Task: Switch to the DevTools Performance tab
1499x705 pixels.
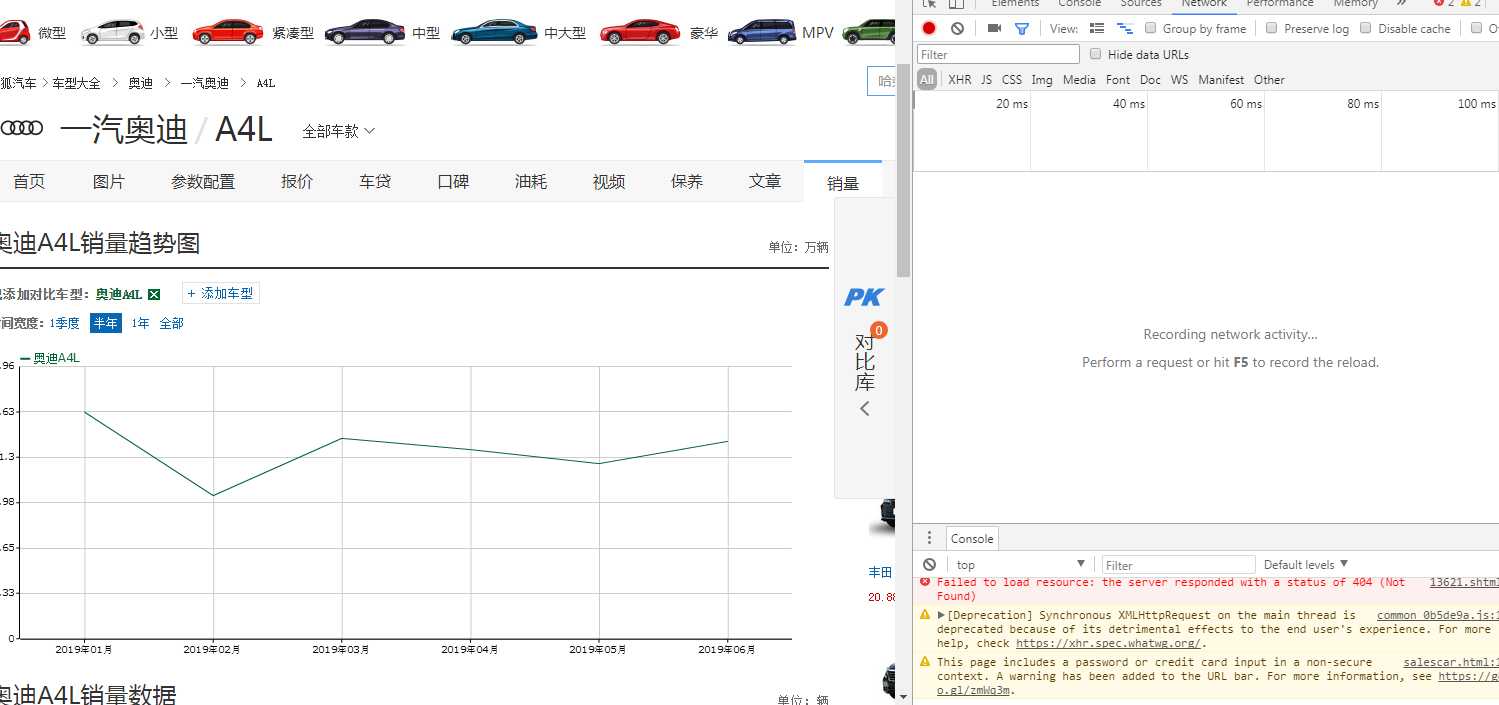Action: [x=1280, y=4]
